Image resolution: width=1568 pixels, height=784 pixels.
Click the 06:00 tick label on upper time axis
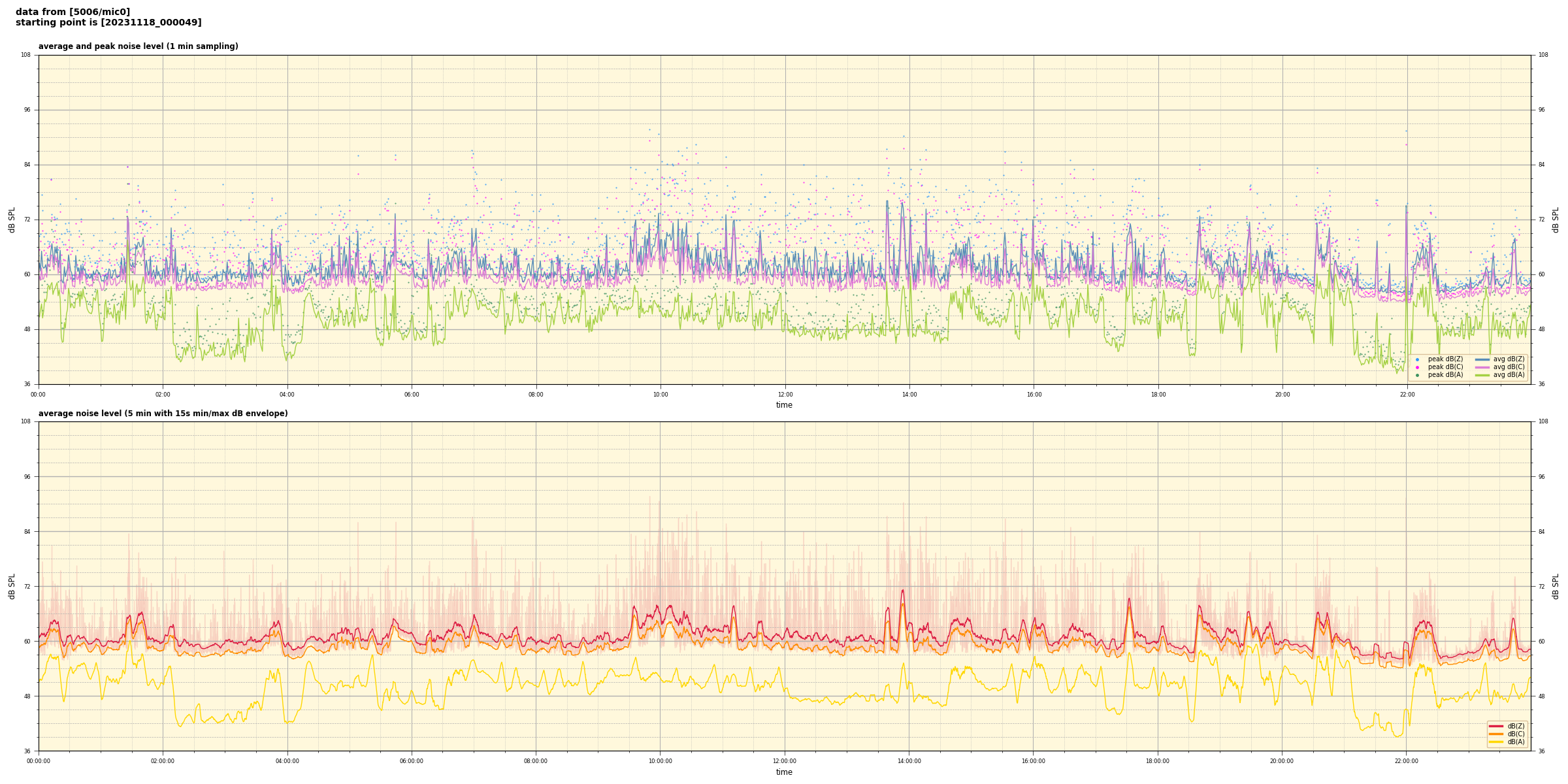point(412,395)
